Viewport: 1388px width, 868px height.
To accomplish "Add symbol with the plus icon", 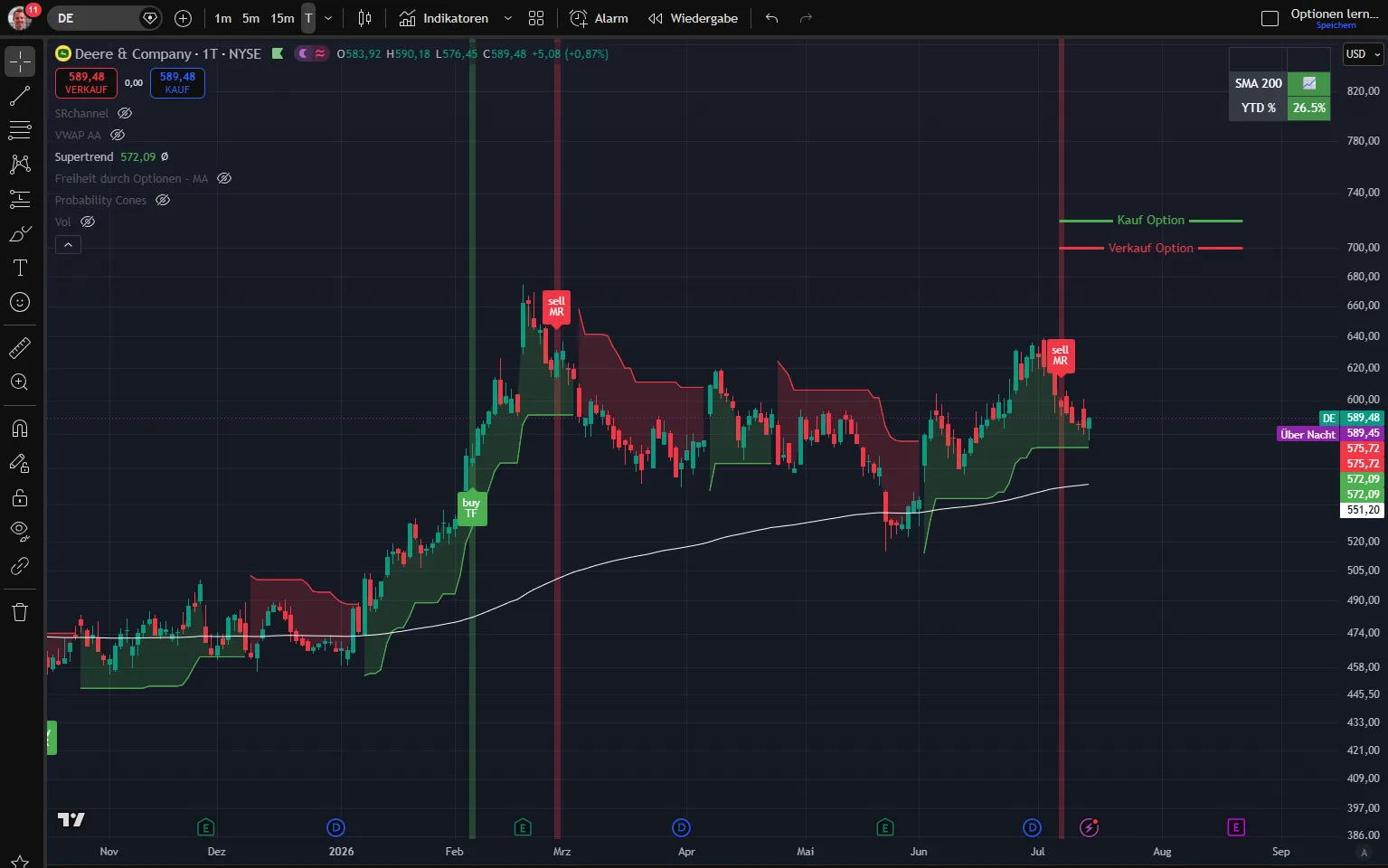I will [x=183, y=18].
